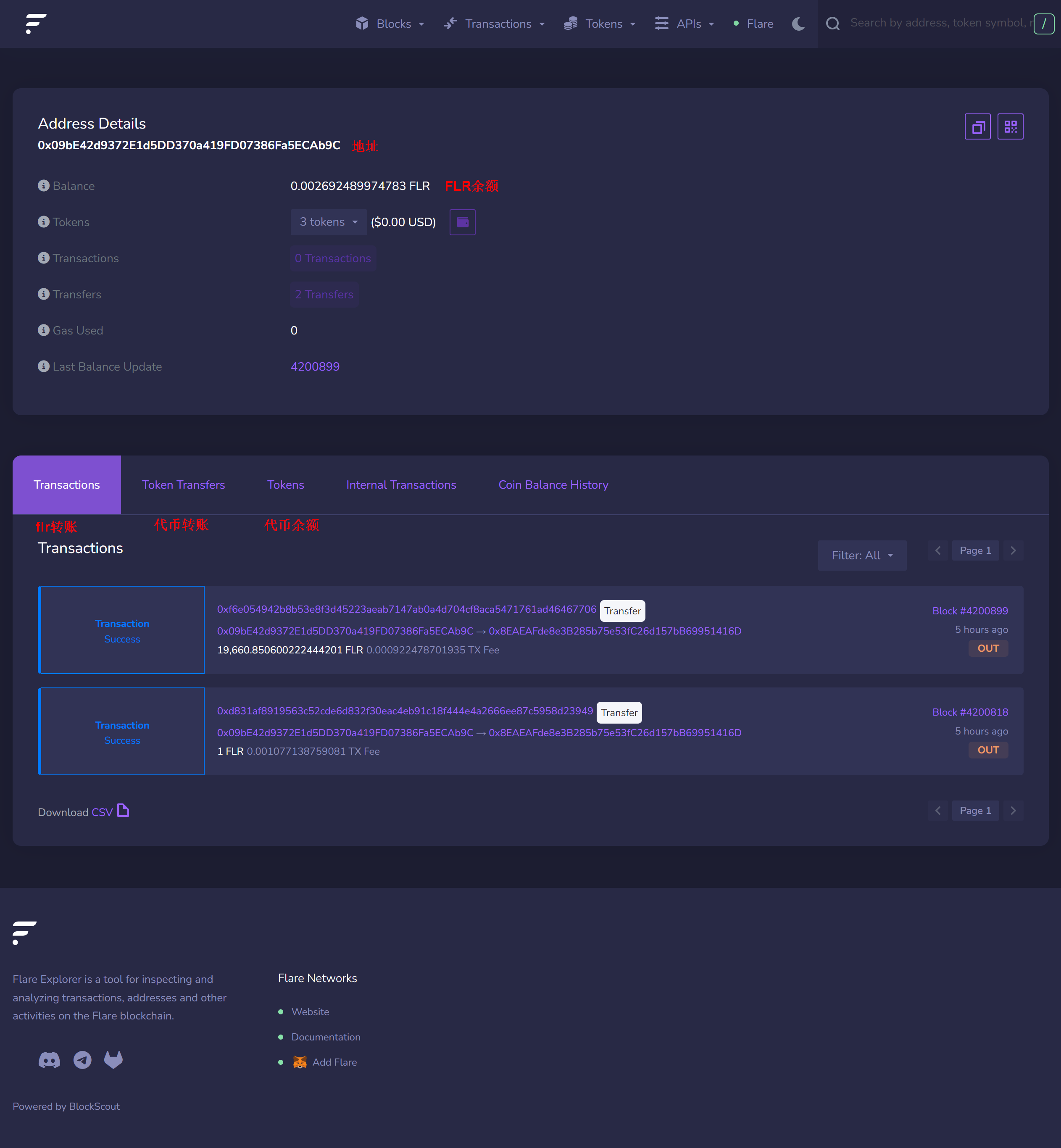This screenshot has height=1148, width=1061.
Task: Open transaction hash 0xf6e054942b...
Action: (x=406, y=609)
